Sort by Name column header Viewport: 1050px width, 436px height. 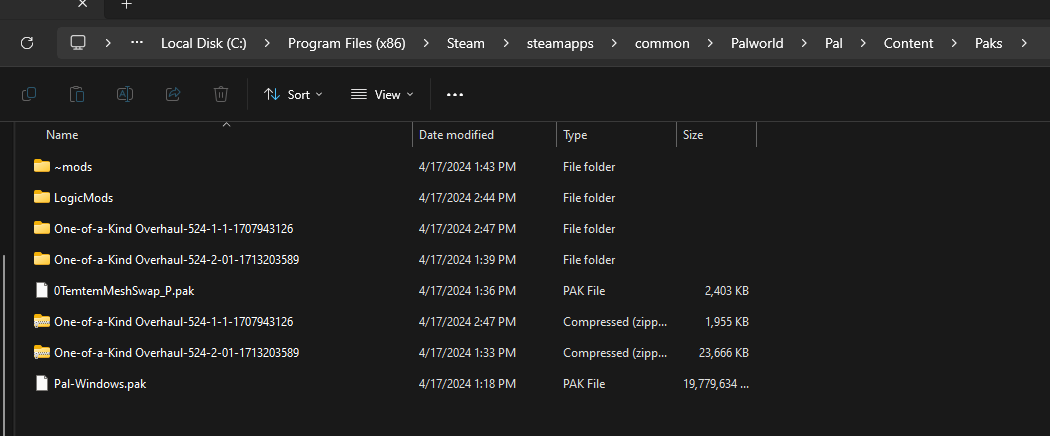[x=62, y=135]
